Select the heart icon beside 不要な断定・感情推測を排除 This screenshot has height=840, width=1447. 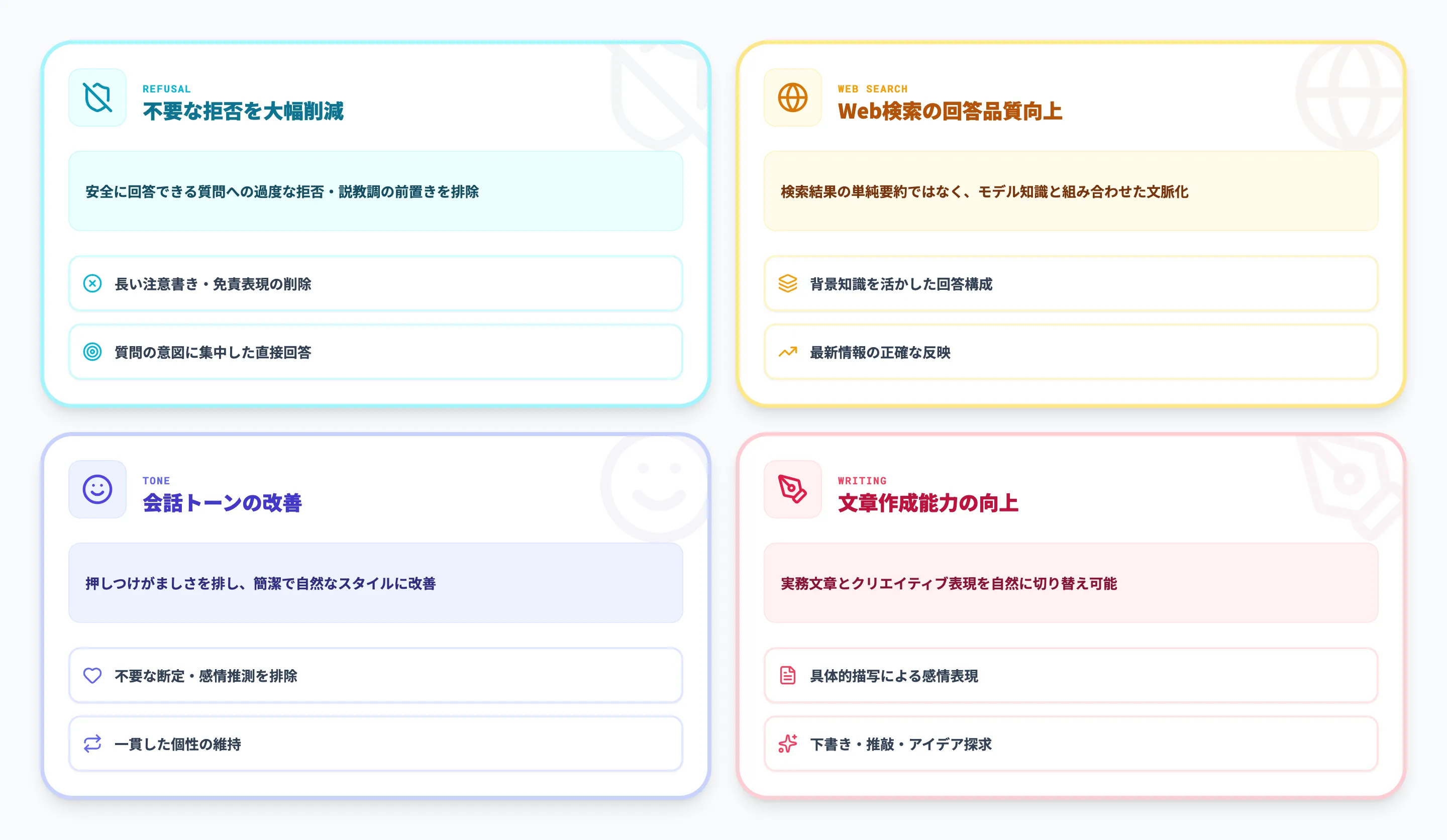[x=92, y=676]
